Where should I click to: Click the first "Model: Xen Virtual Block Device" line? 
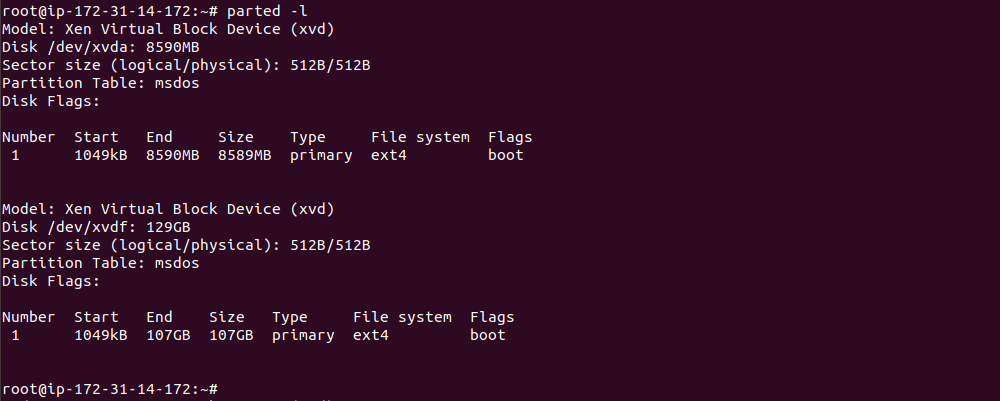168,29
